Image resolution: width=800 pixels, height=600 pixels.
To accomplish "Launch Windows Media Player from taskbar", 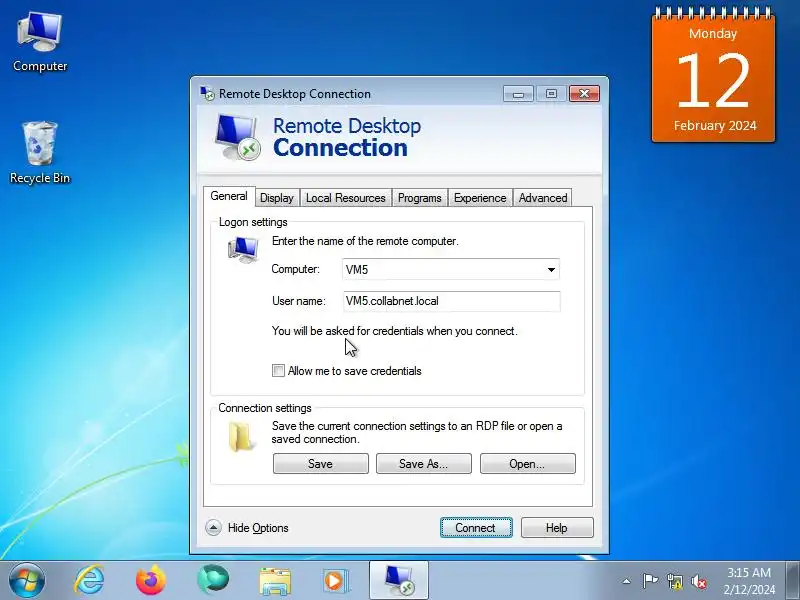I will point(336,581).
